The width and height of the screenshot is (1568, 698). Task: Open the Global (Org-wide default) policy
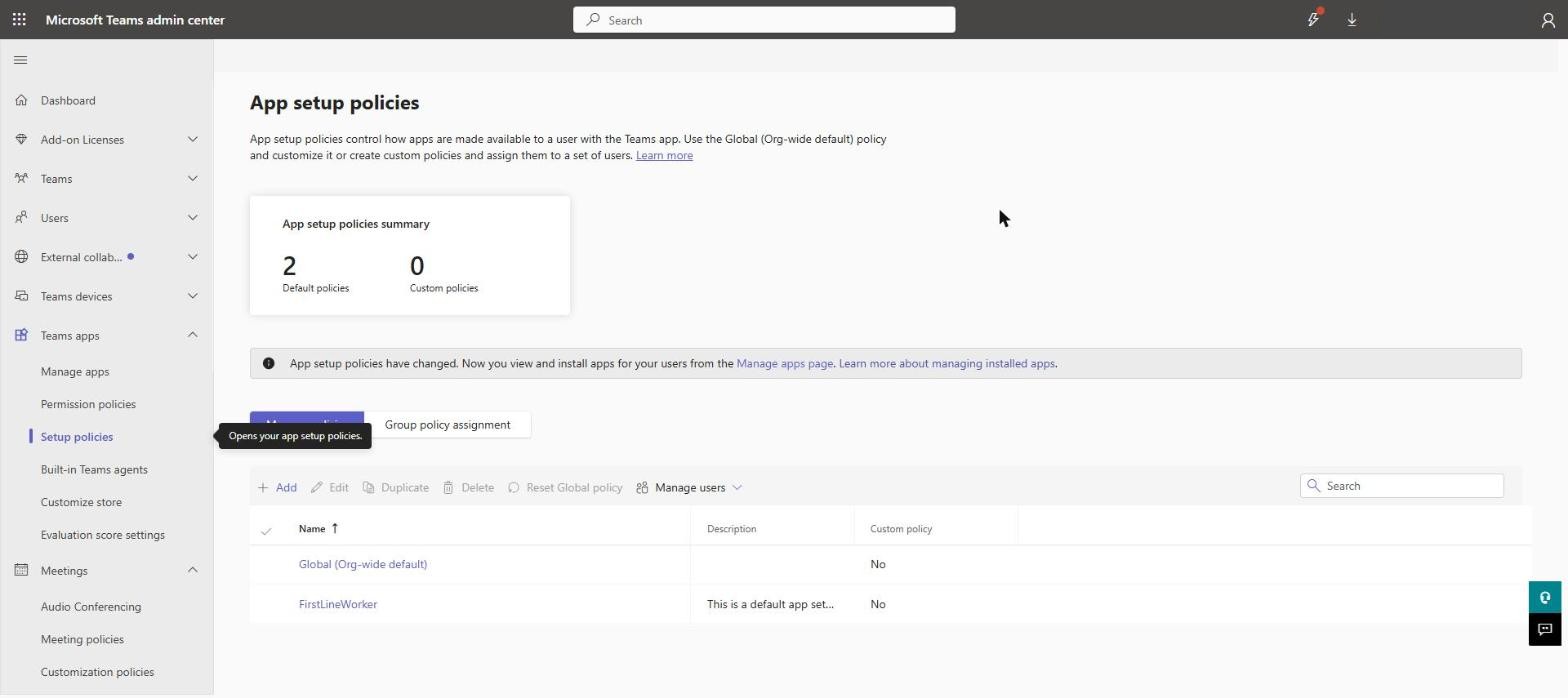pyautogui.click(x=363, y=564)
